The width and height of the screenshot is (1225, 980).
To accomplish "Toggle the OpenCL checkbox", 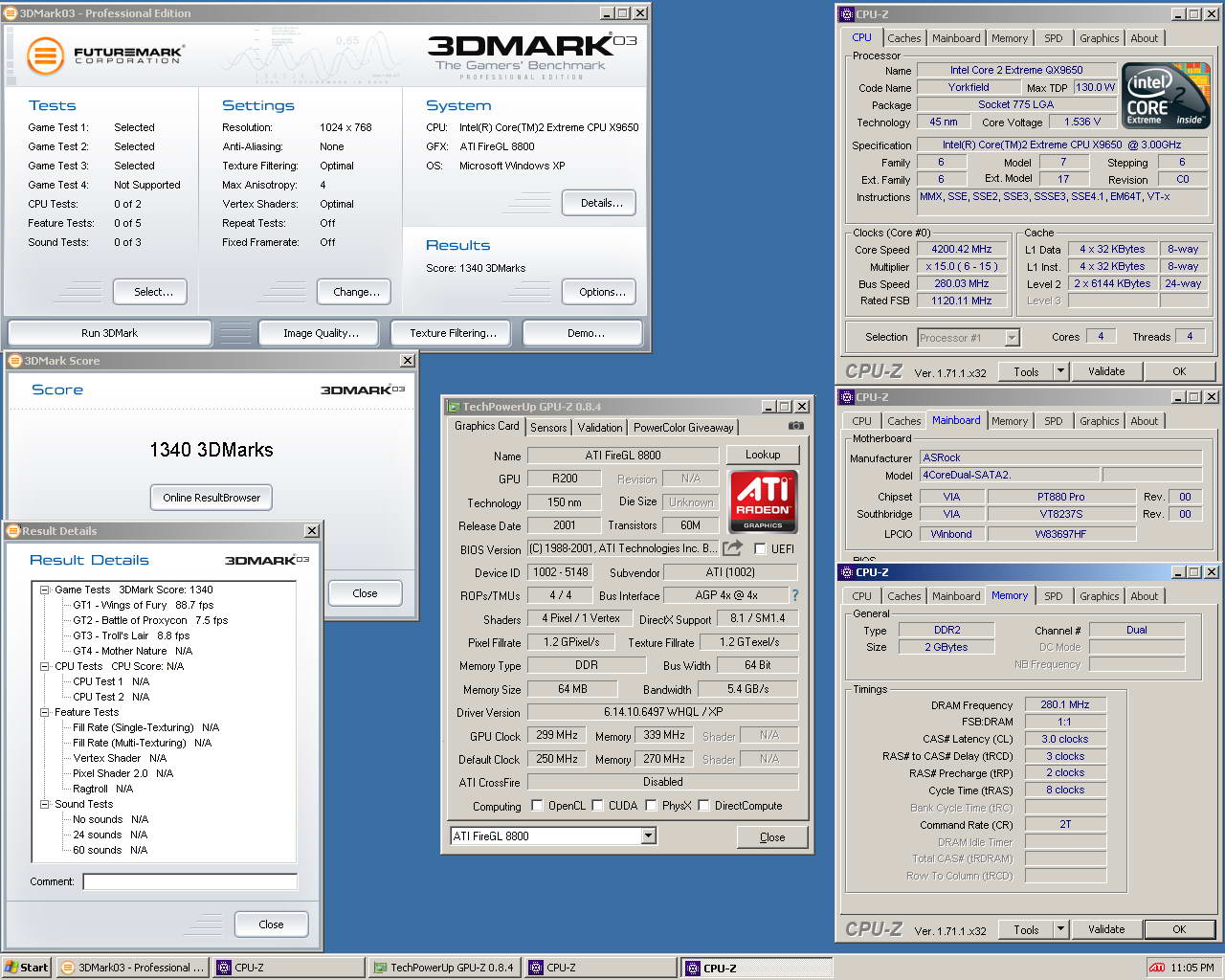I will coord(537,805).
